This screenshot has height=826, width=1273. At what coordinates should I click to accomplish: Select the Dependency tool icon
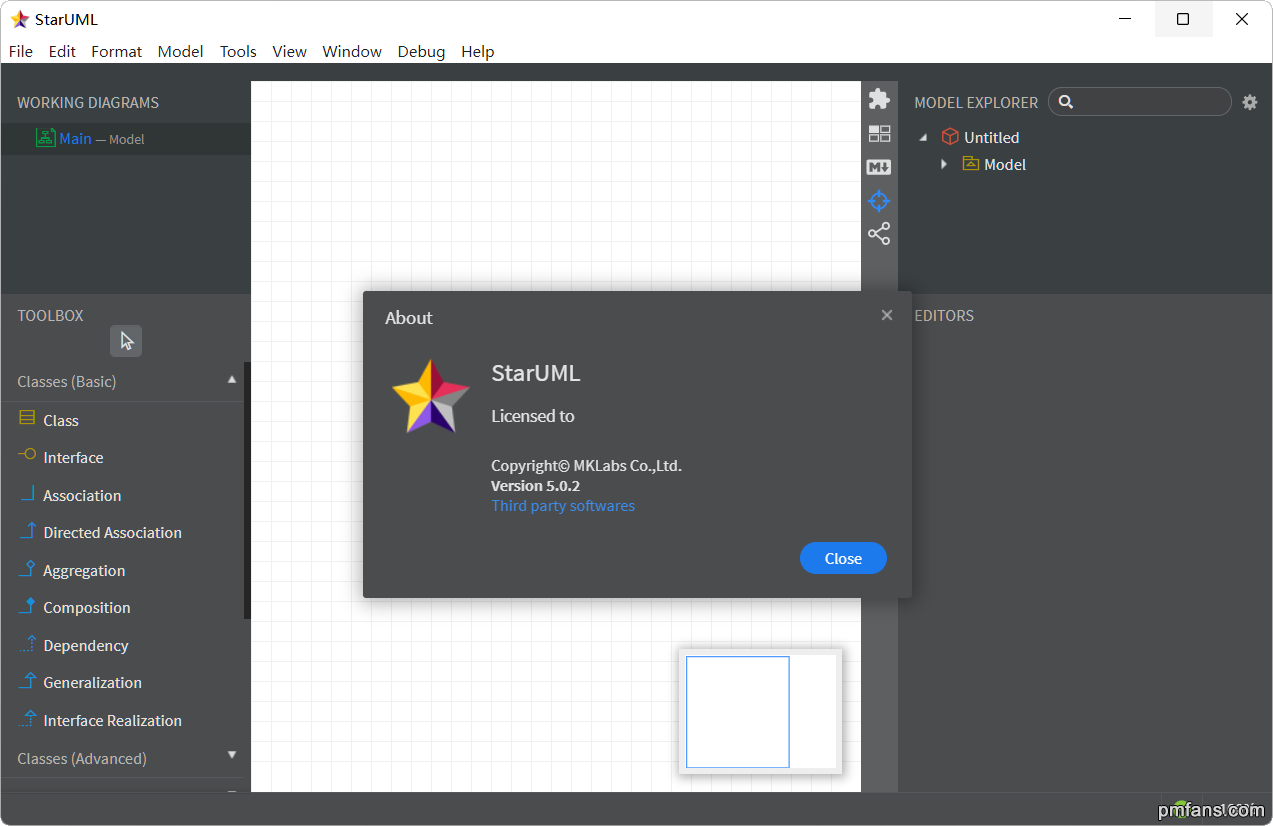[x=27, y=644]
